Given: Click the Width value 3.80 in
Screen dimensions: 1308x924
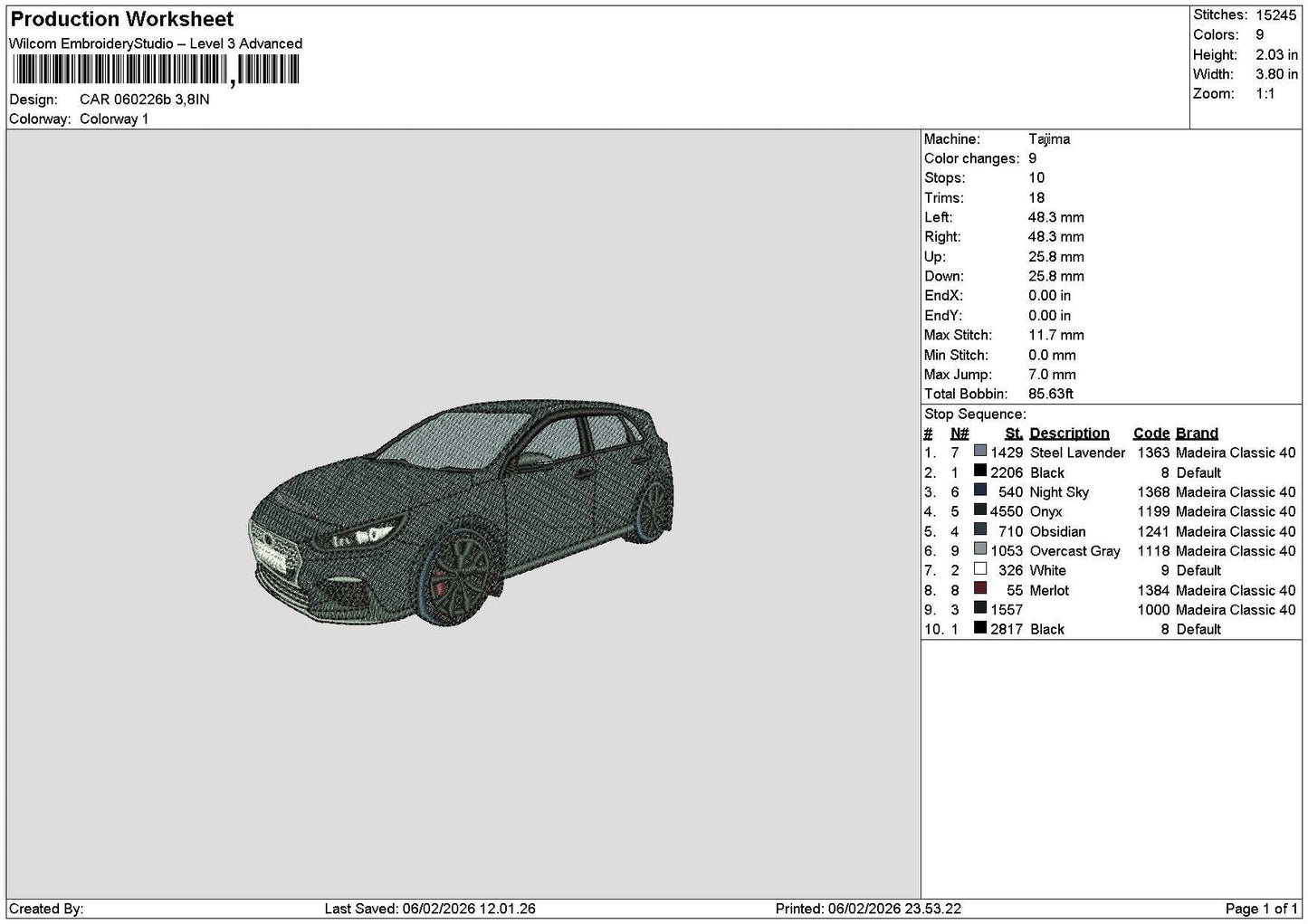Looking at the screenshot, I should (x=1276, y=74).
